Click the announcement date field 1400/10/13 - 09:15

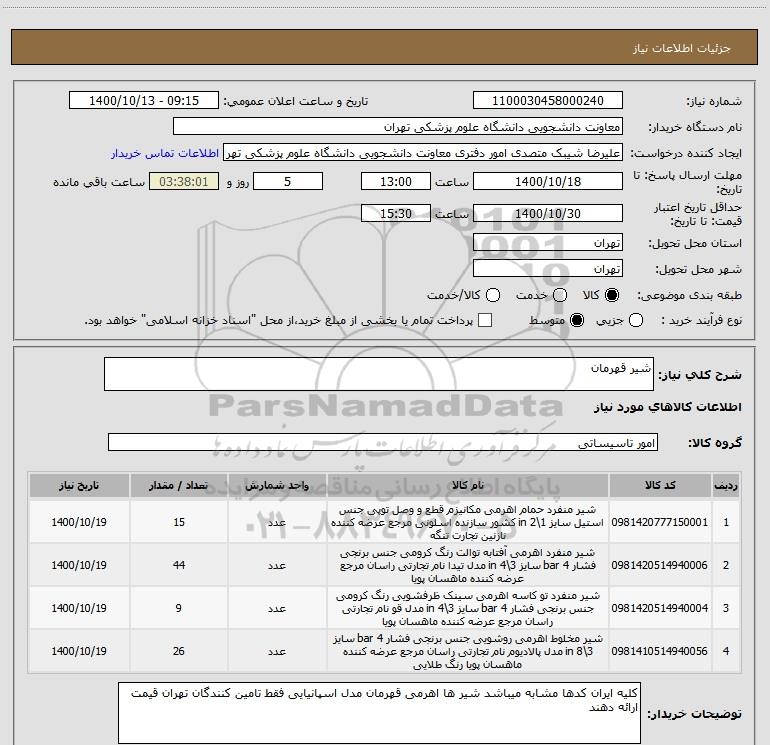click(x=144, y=101)
